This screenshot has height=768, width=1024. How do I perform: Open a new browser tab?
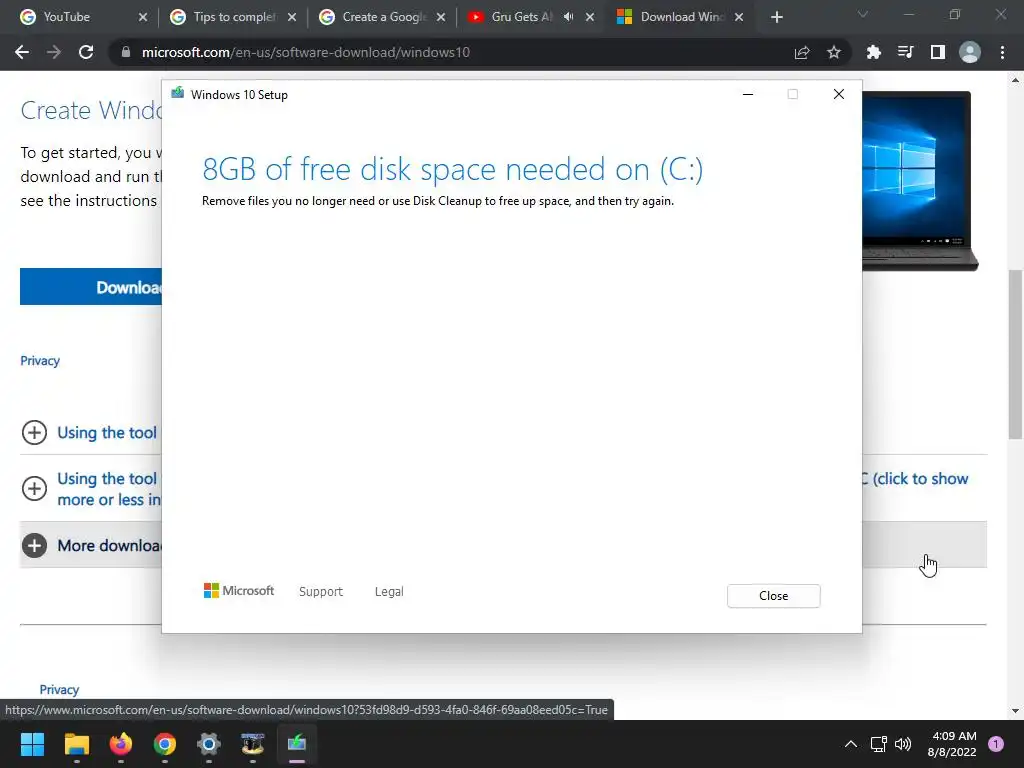776,17
